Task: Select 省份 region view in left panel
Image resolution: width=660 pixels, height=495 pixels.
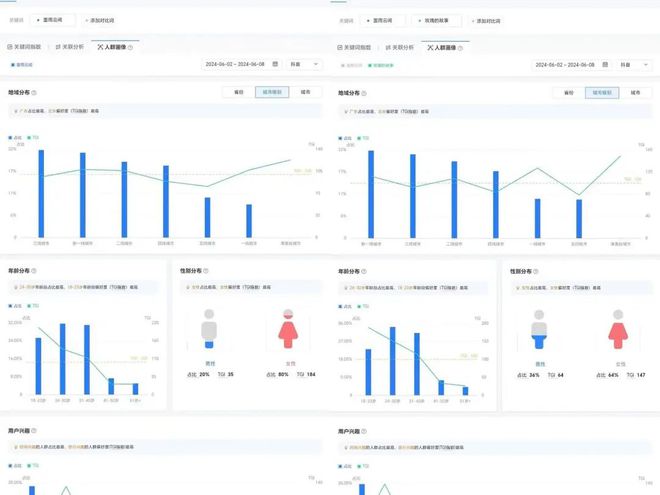Action: 239,92
